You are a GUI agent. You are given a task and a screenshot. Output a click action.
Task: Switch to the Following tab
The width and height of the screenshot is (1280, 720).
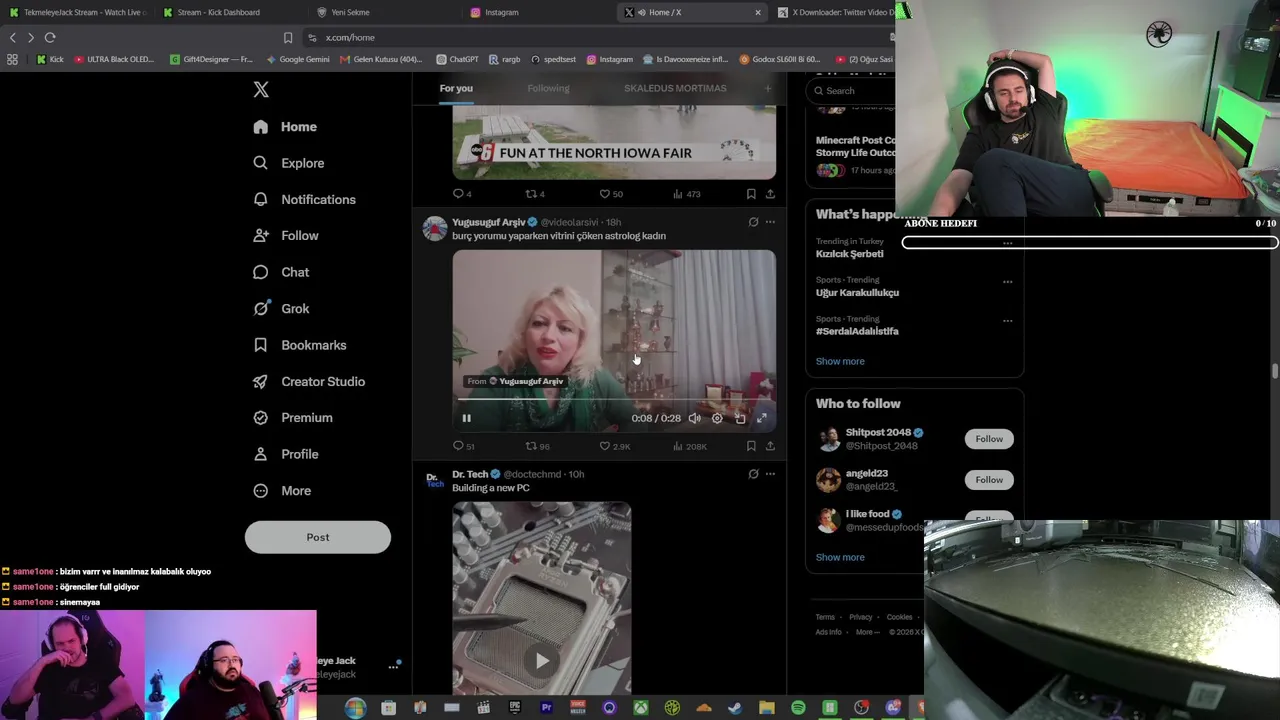click(x=548, y=88)
